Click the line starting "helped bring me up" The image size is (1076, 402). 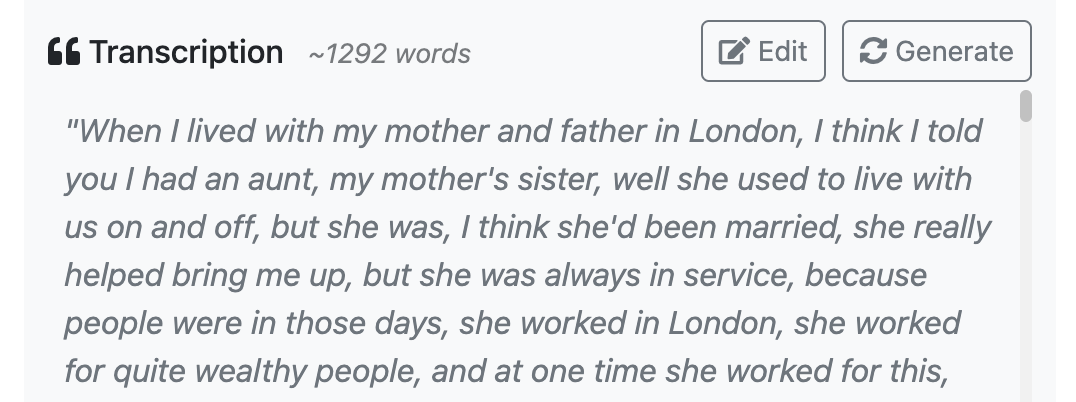[x=495, y=275]
